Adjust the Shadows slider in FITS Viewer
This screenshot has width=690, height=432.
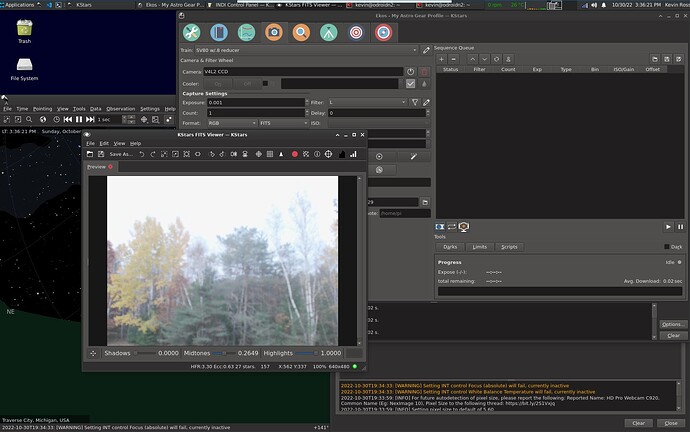coord(145,353)
